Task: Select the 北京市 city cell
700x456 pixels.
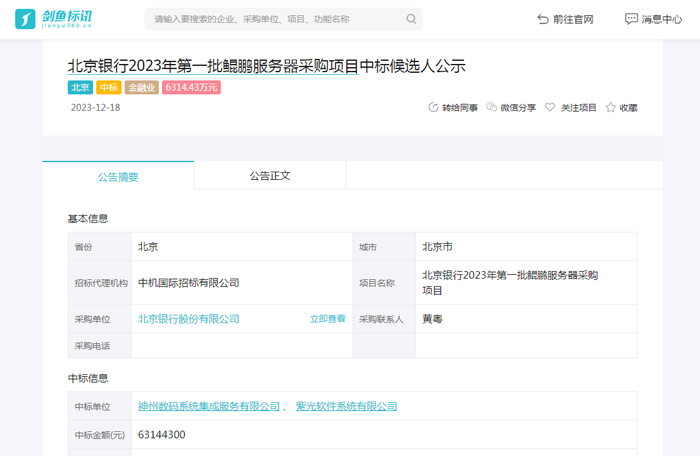Action: tap(526, 247)
